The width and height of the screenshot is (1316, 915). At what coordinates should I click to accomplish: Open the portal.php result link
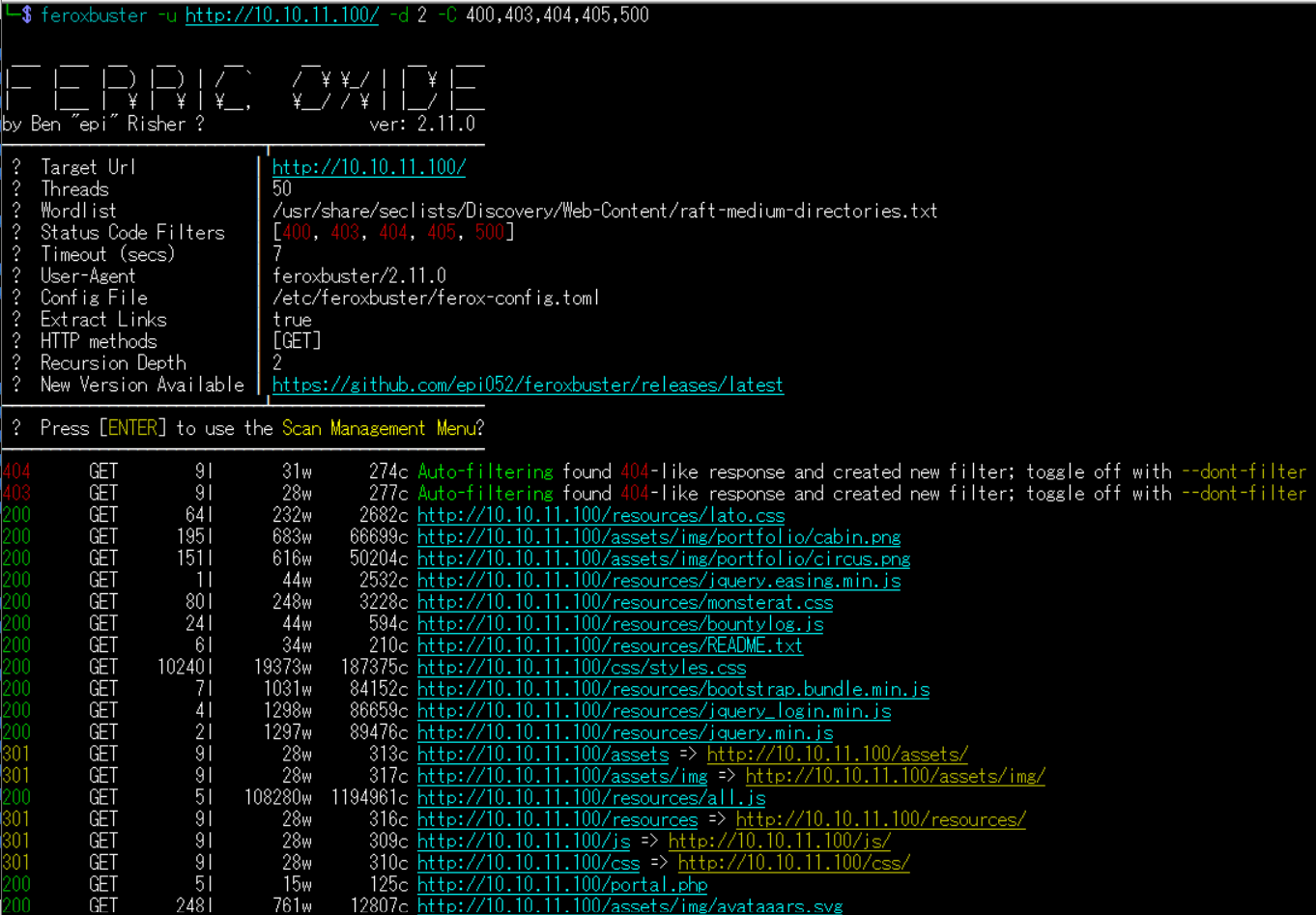pos(561,885)
